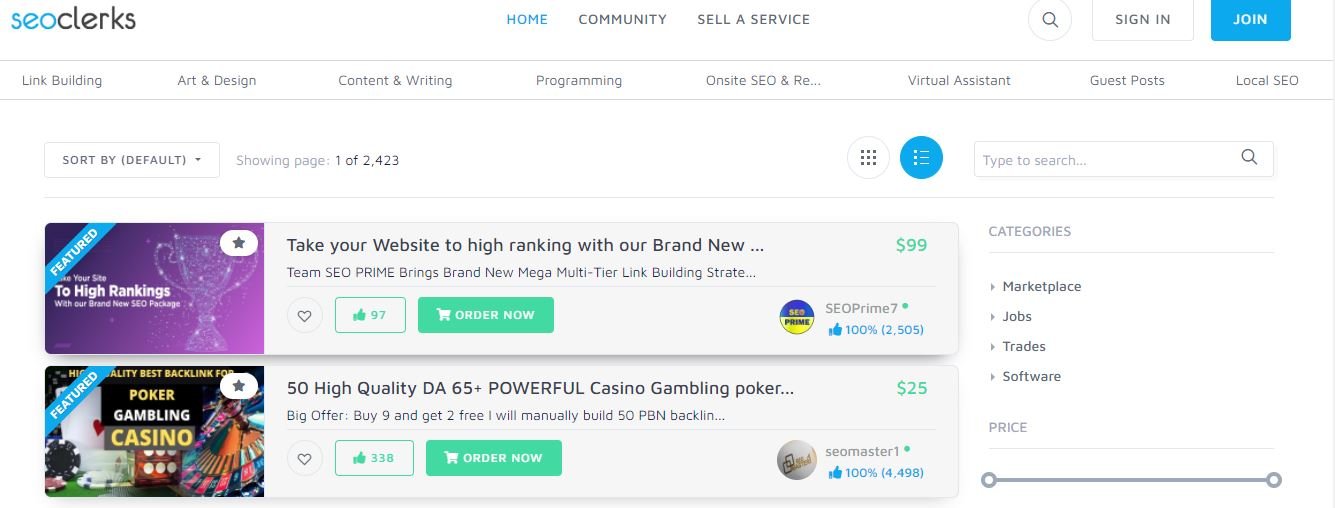Favorite the casino gambling listing with the heart
Image resolution: width=1335 pixels, height=508 pixels.
click(x=305, y=458)
